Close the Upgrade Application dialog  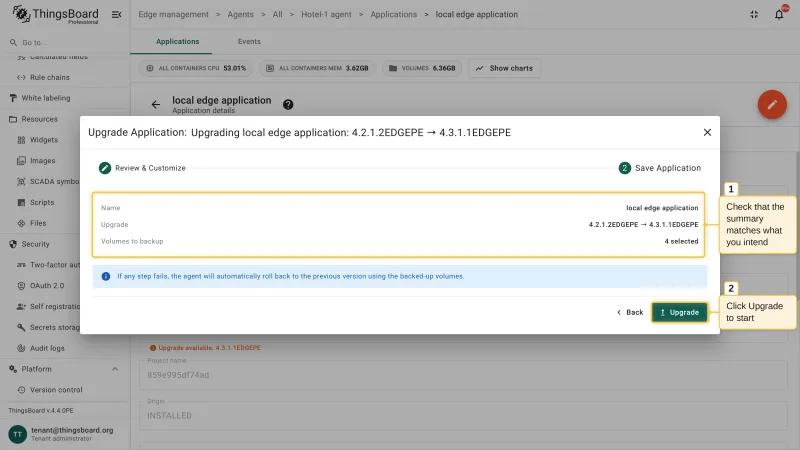707,132
